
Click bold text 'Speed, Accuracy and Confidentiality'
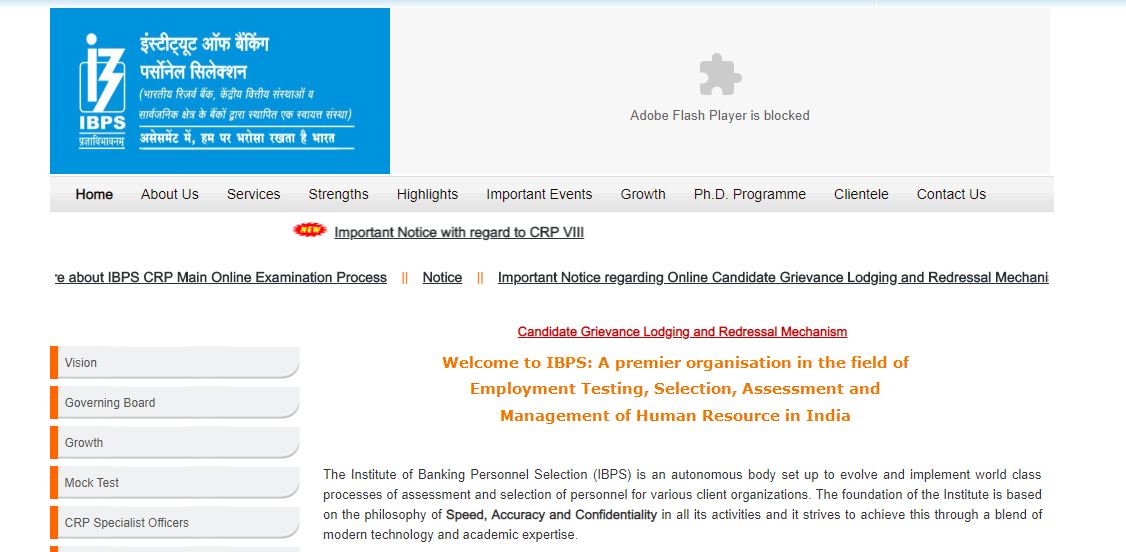552,515
